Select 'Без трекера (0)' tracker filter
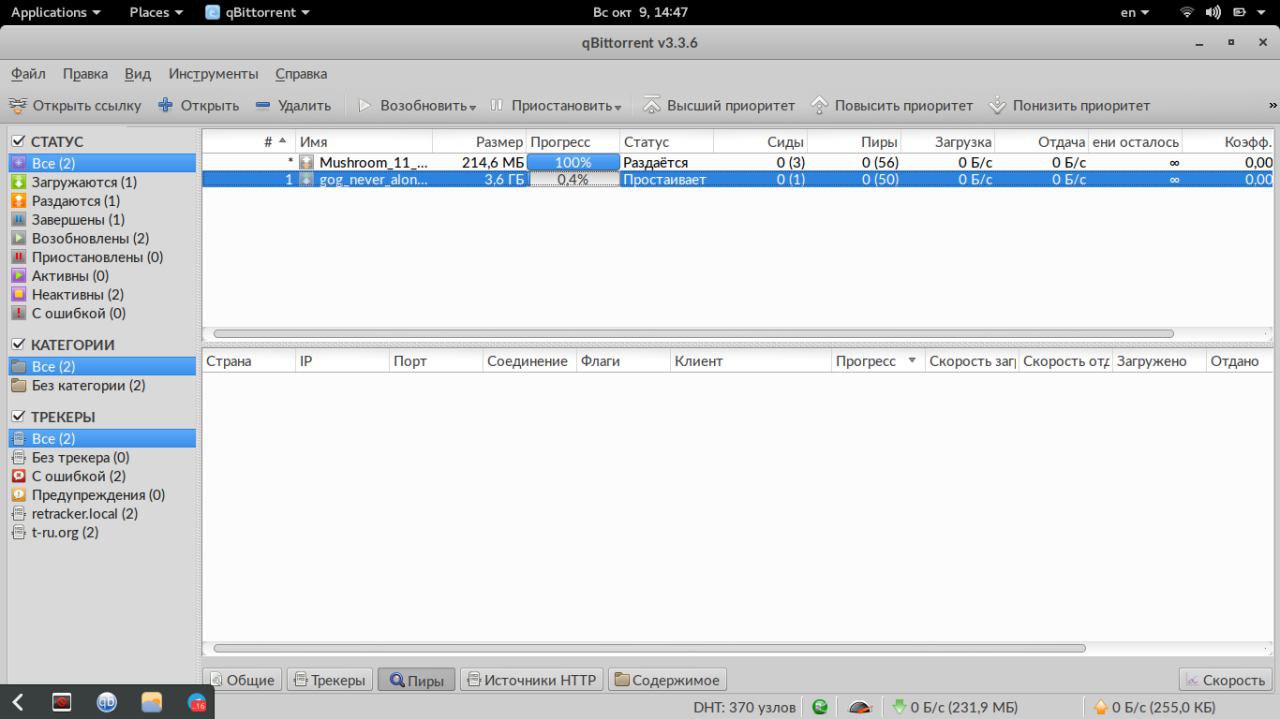Screen dimensions: 1280x719 click(102, 457)
